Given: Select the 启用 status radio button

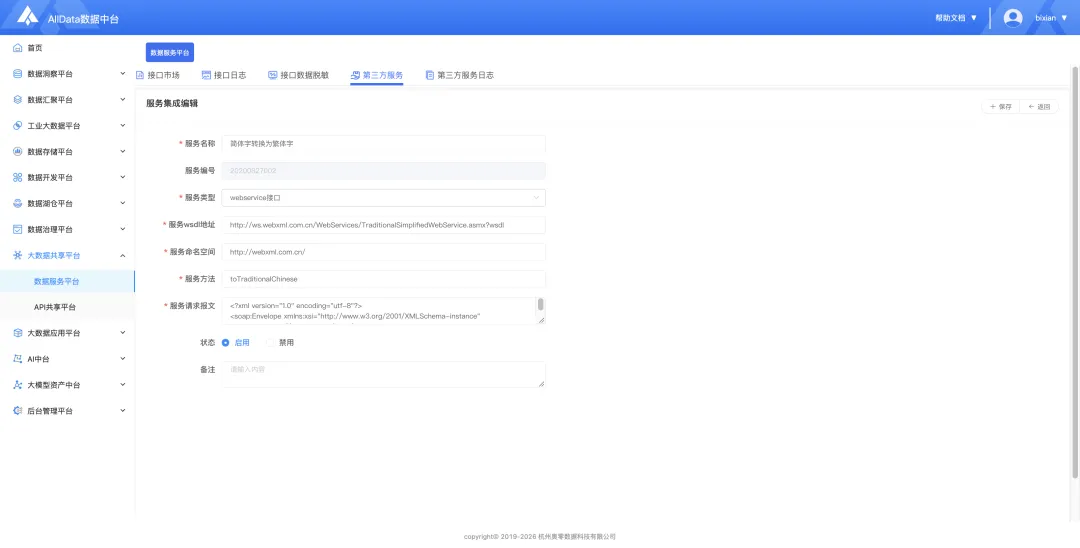Looking at the screenshot, I should tap(225, 343).
